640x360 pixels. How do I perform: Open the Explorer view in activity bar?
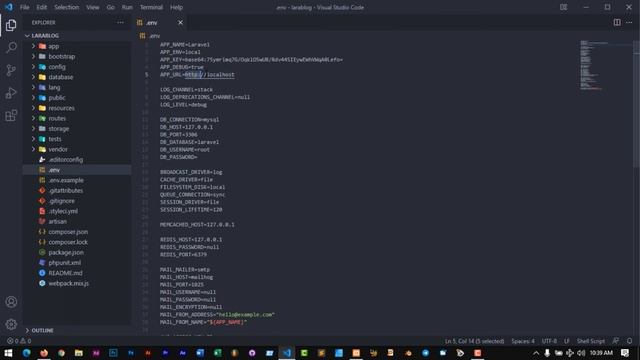pyautogui.click(x=11, y=25)
